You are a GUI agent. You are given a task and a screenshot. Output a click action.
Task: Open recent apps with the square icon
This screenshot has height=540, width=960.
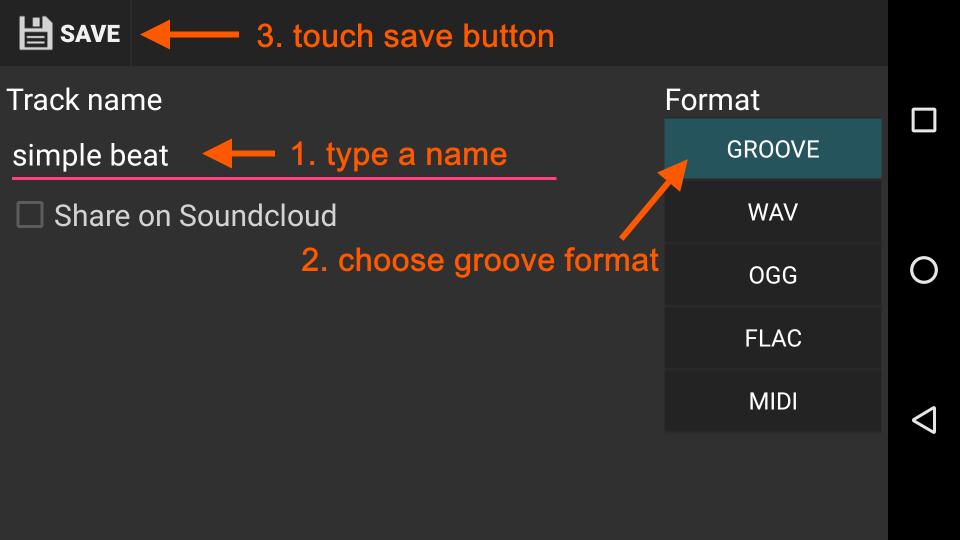pos(924,121)
